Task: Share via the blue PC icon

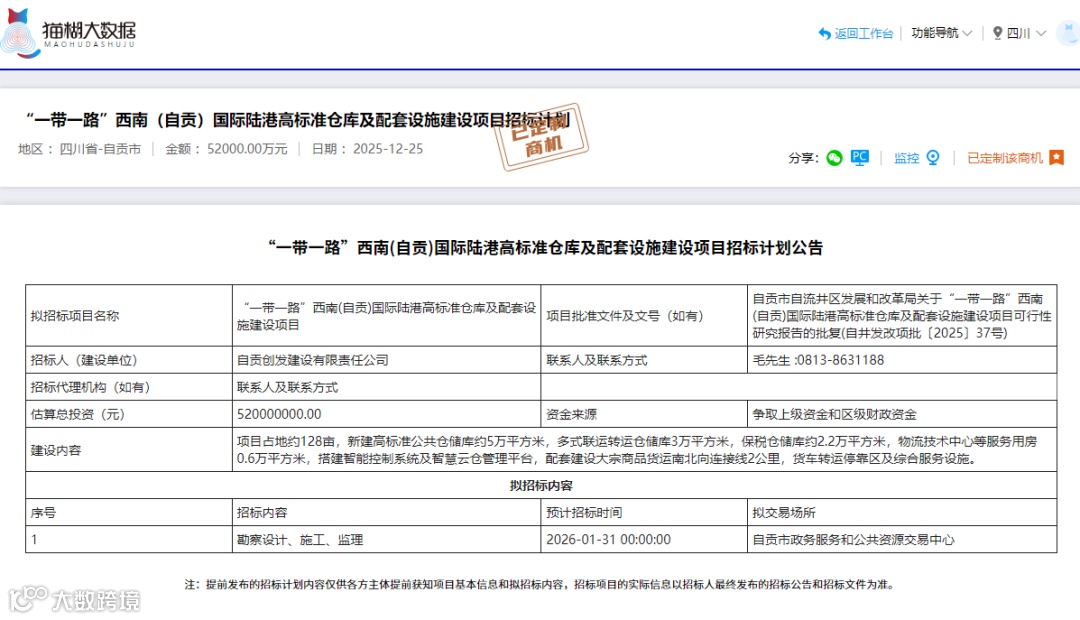Action: click(859, 158)
